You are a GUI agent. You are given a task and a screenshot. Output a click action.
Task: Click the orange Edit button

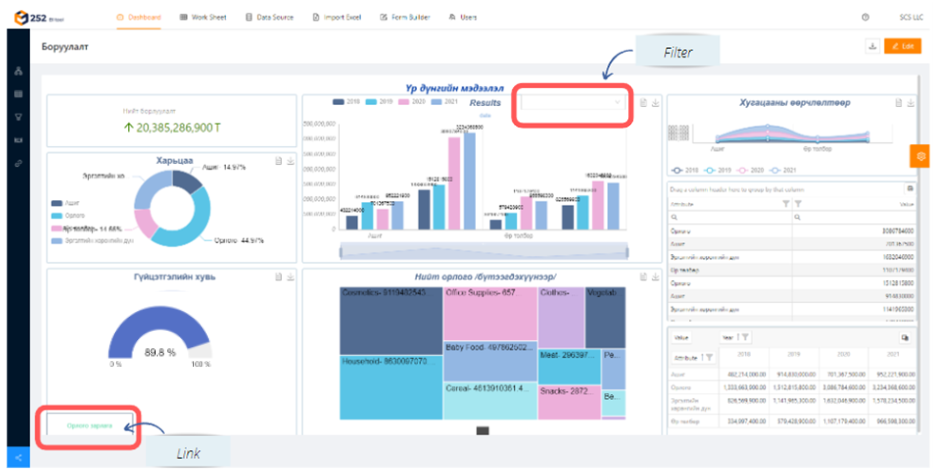pyautogui.click(x=903, y=46)
